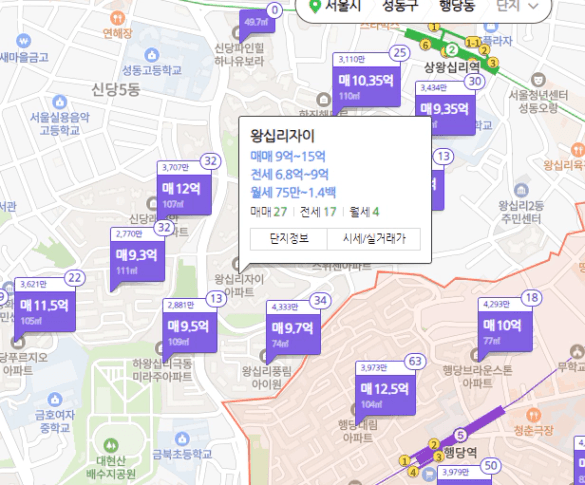Click 성동고등학교 school icon

151,55
